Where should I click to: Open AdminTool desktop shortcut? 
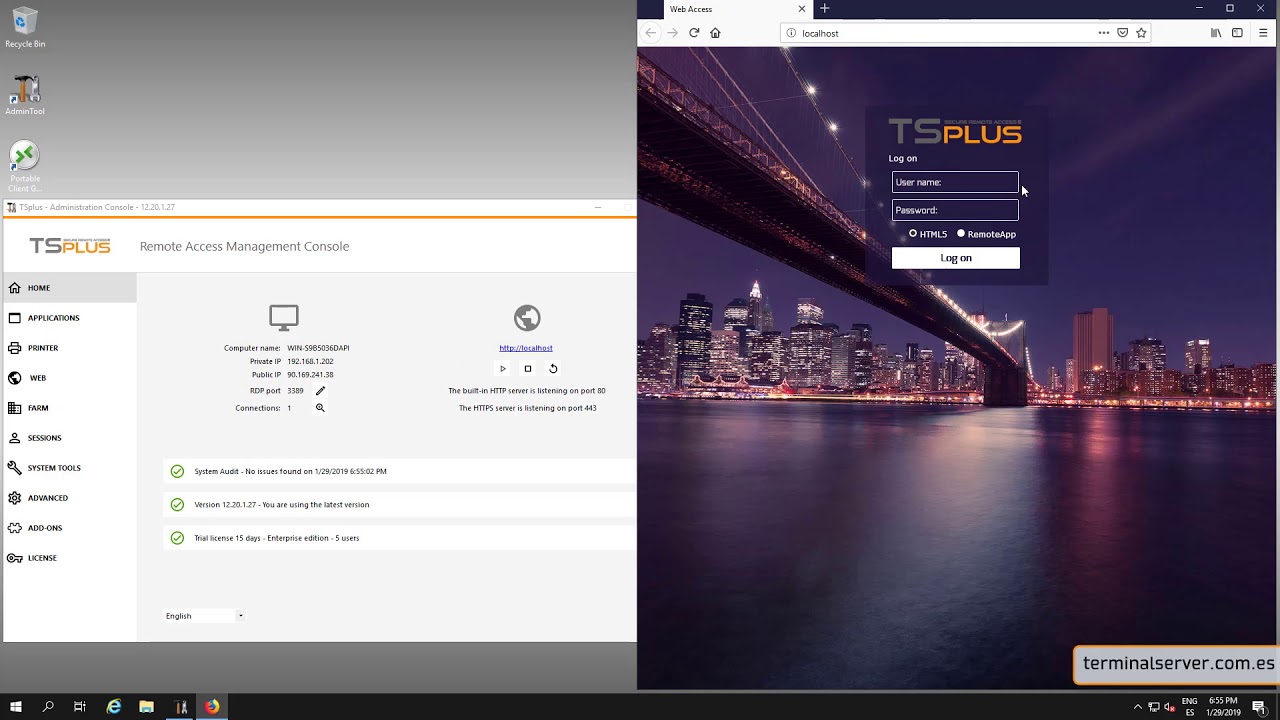(25, 95)
